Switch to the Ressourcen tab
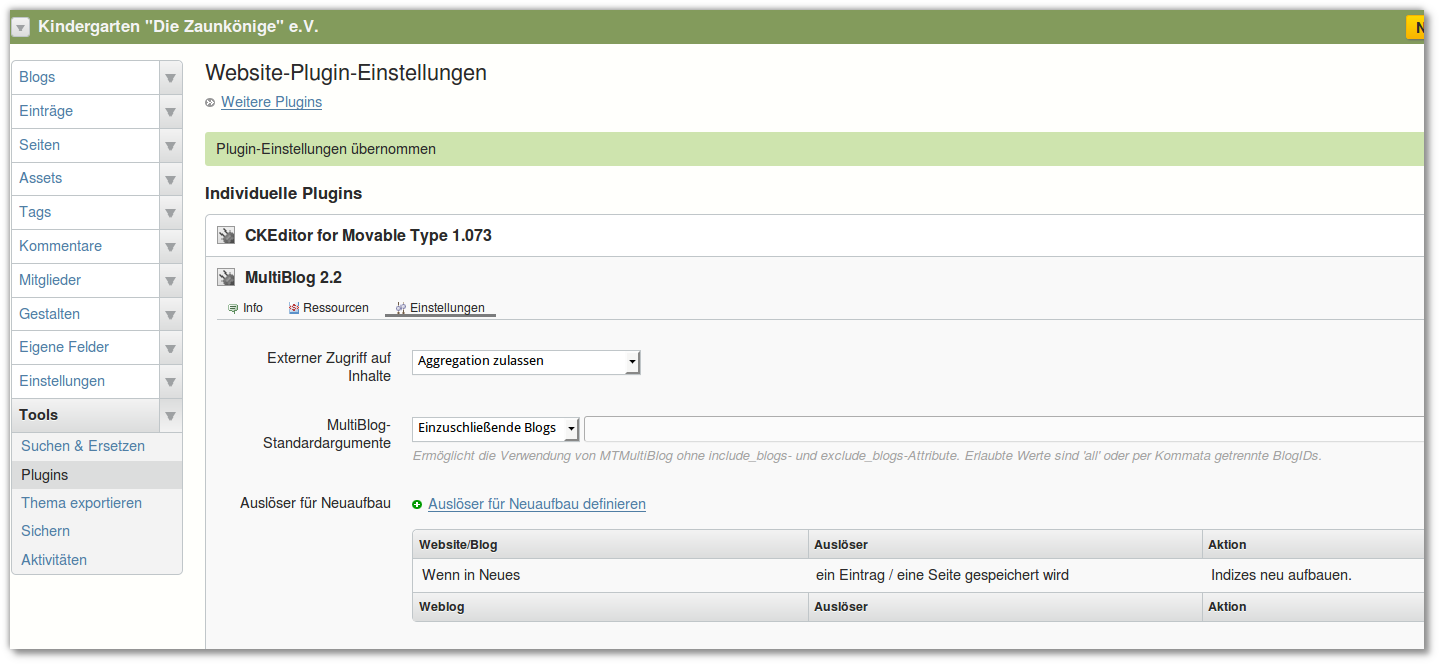Viewport: 1440px width, 665px height. tap(329, 308)
